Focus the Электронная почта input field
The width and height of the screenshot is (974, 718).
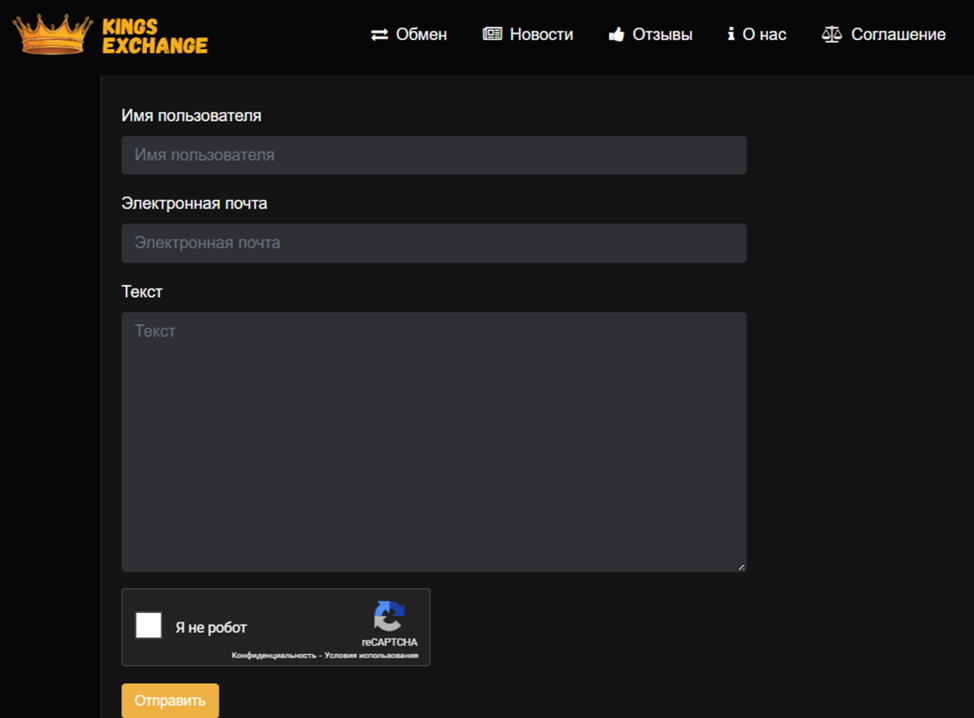[x=433, y=243]
